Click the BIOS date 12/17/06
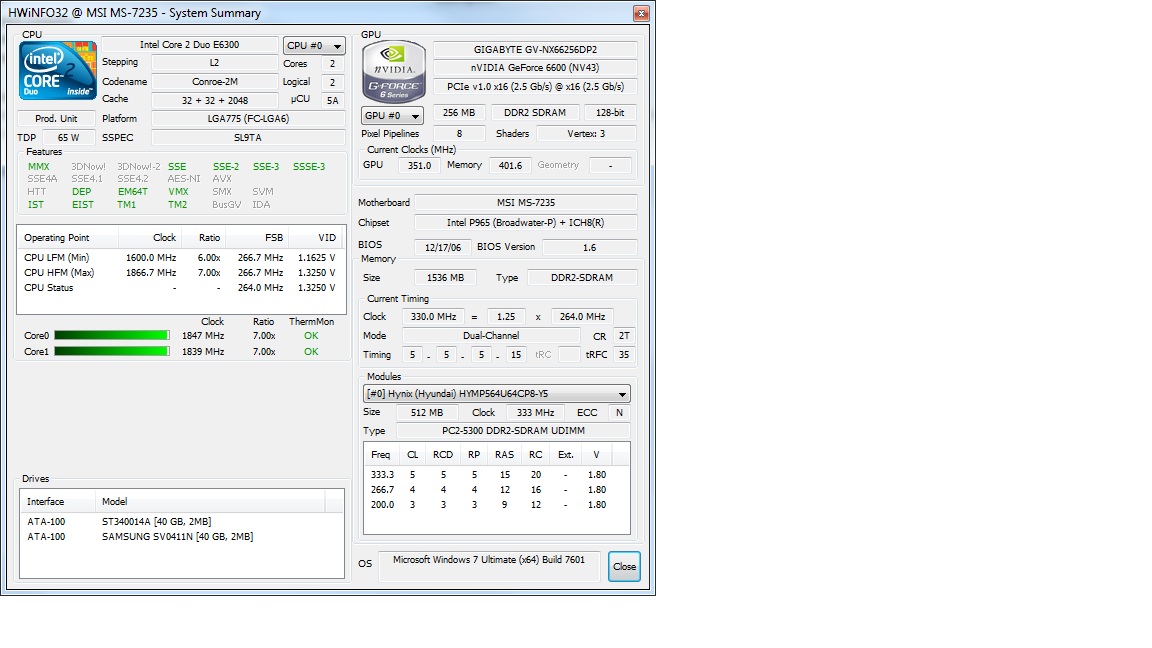The image size is (1152, 648). 443,248
